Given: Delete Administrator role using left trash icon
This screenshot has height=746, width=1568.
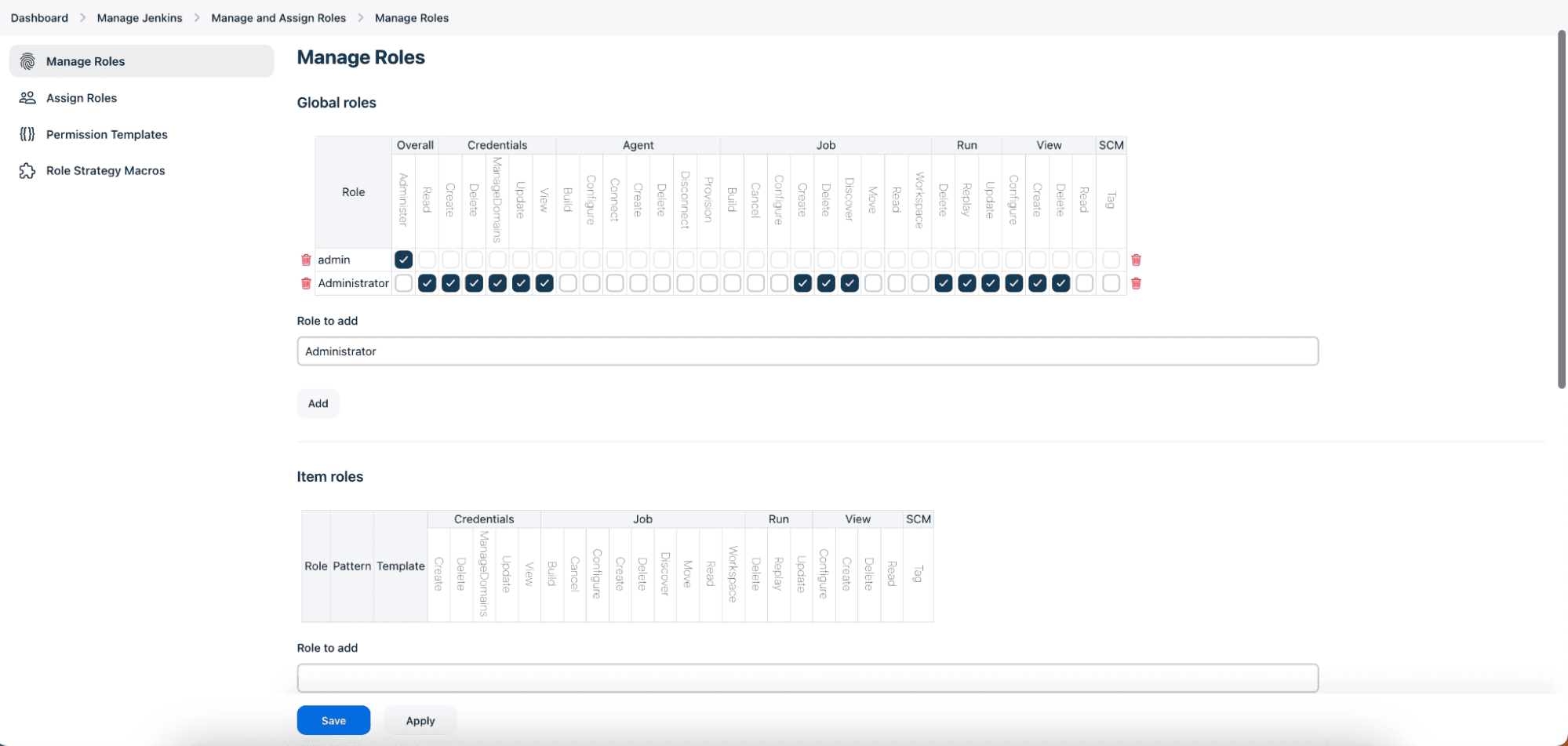Looking at the screenshot, I should point(306,283).
